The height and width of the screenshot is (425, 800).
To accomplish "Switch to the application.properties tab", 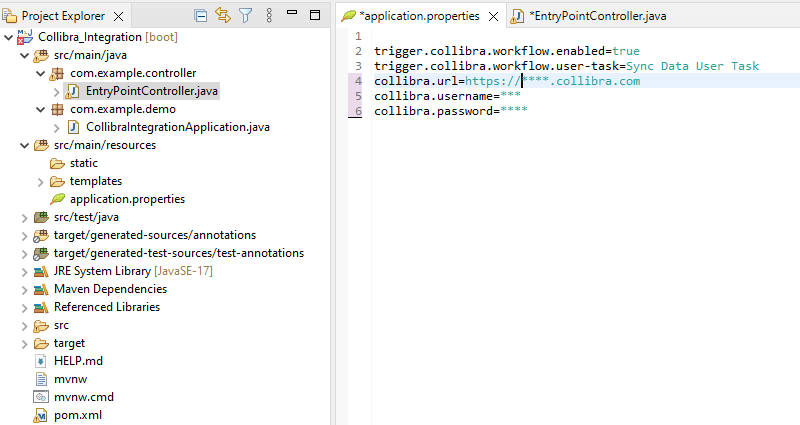I will click(x=419, y=16).
